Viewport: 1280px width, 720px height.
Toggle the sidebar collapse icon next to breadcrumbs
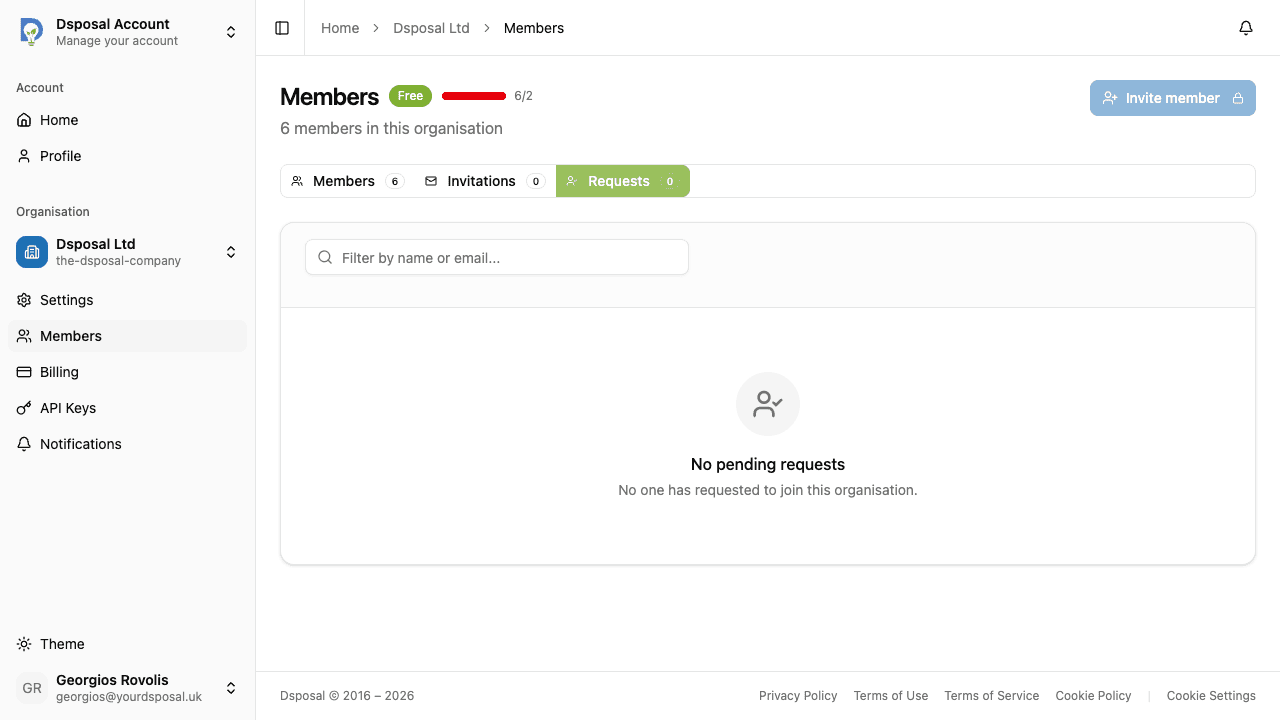pos(281,28)
